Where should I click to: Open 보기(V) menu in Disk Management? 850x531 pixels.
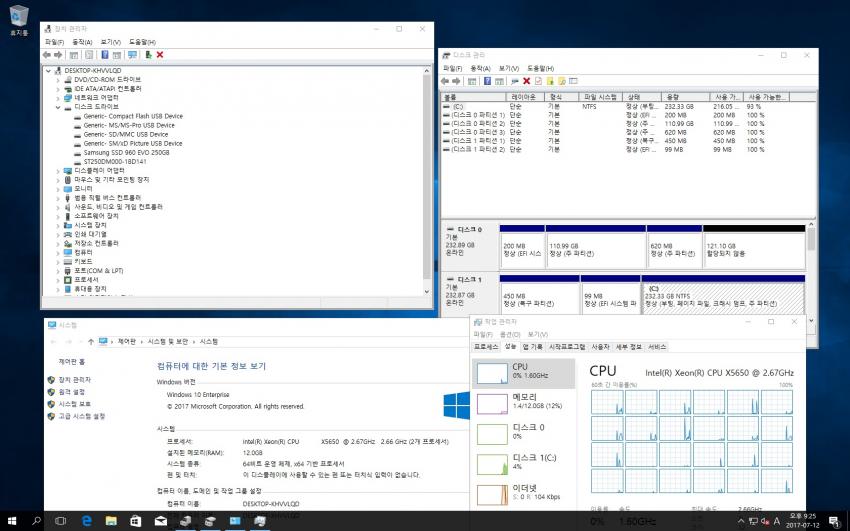click(x=508, y=69)
